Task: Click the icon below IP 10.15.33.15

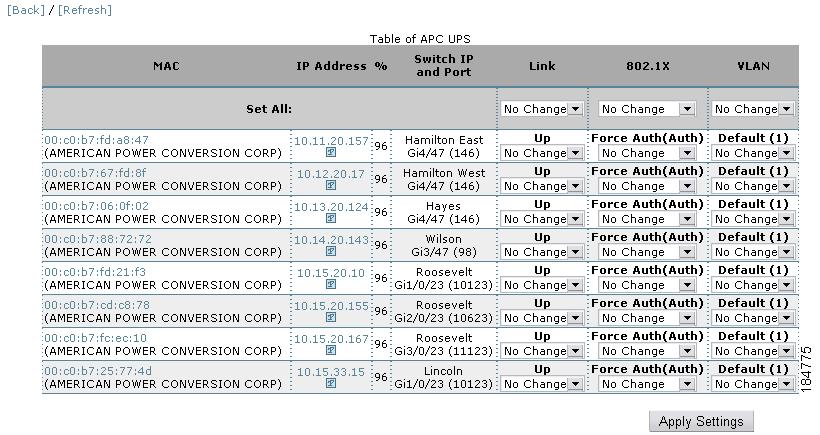Action: 331,384
